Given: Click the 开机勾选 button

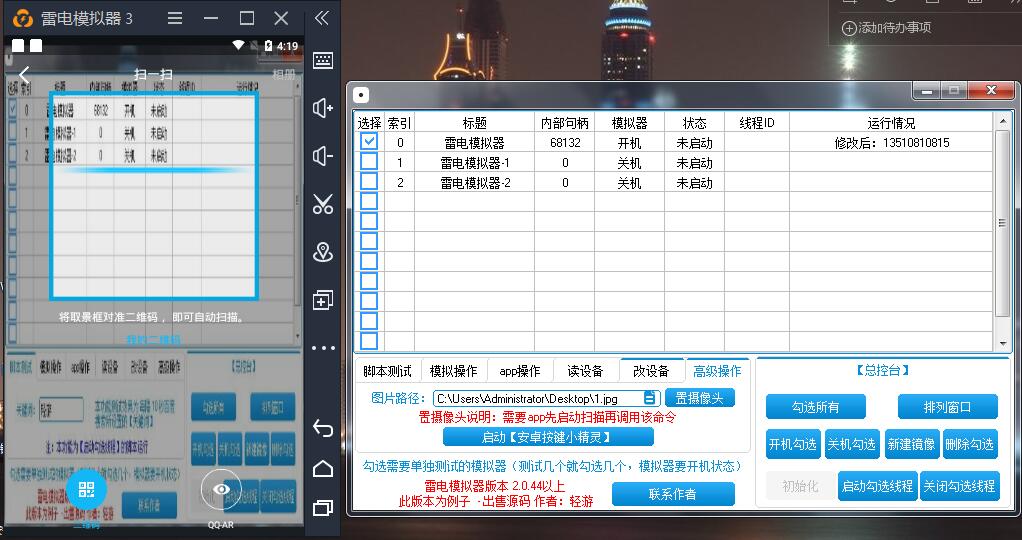Looking at the screenshot, I should click(794, 445).
